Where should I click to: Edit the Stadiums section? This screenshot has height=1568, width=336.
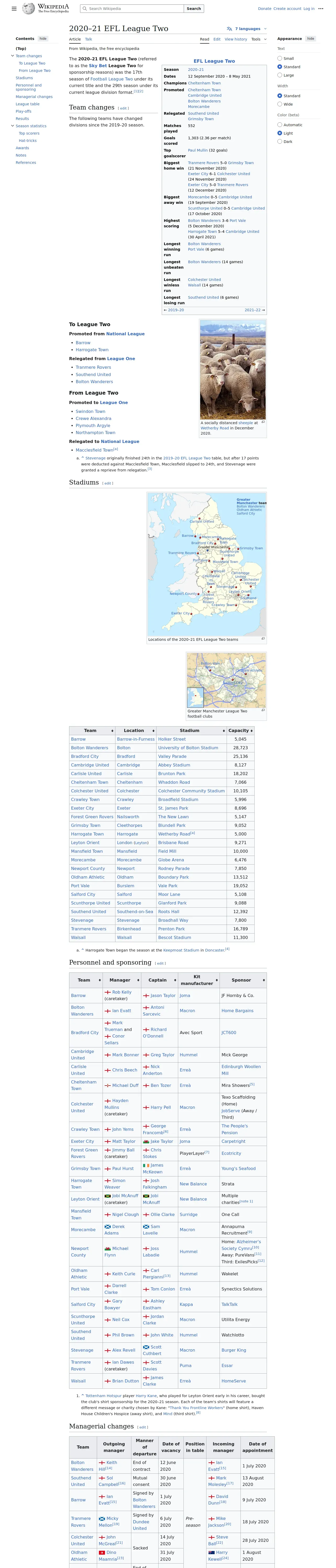point(108,483)
